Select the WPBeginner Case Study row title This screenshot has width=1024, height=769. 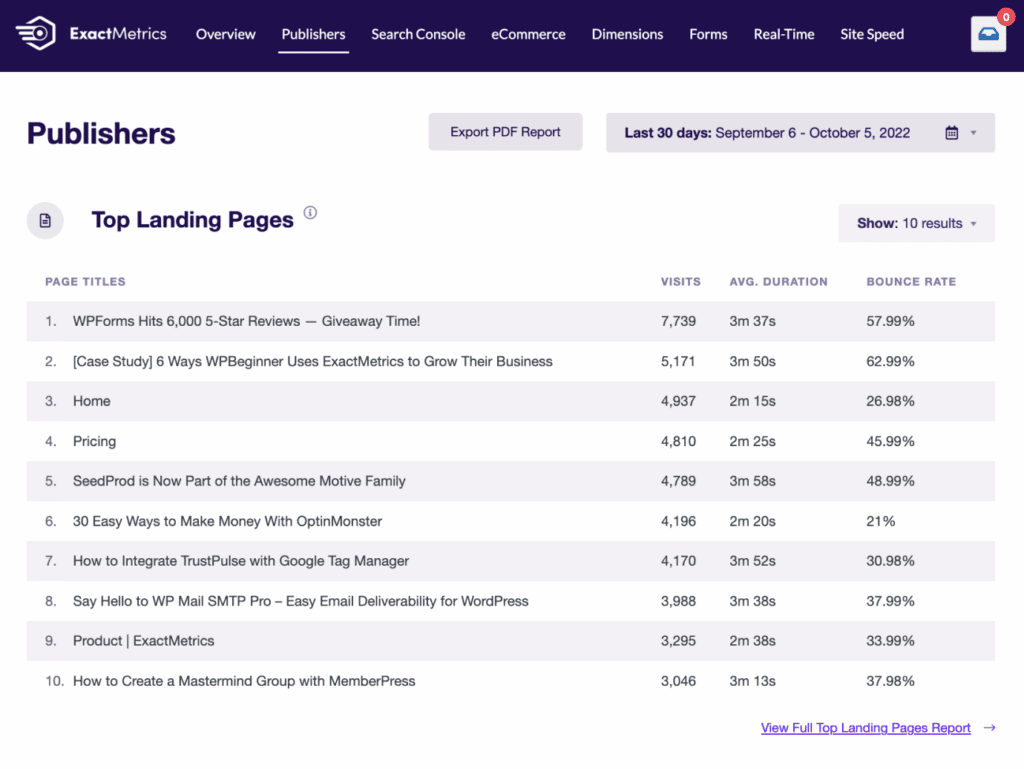tap(312, 361)
